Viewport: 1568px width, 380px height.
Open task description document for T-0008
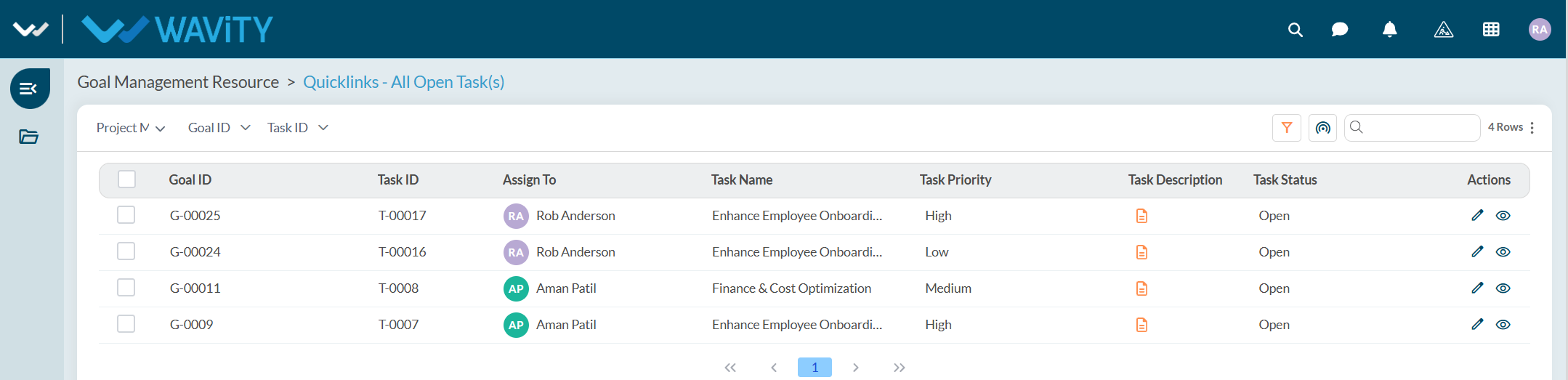[1141, 288]
